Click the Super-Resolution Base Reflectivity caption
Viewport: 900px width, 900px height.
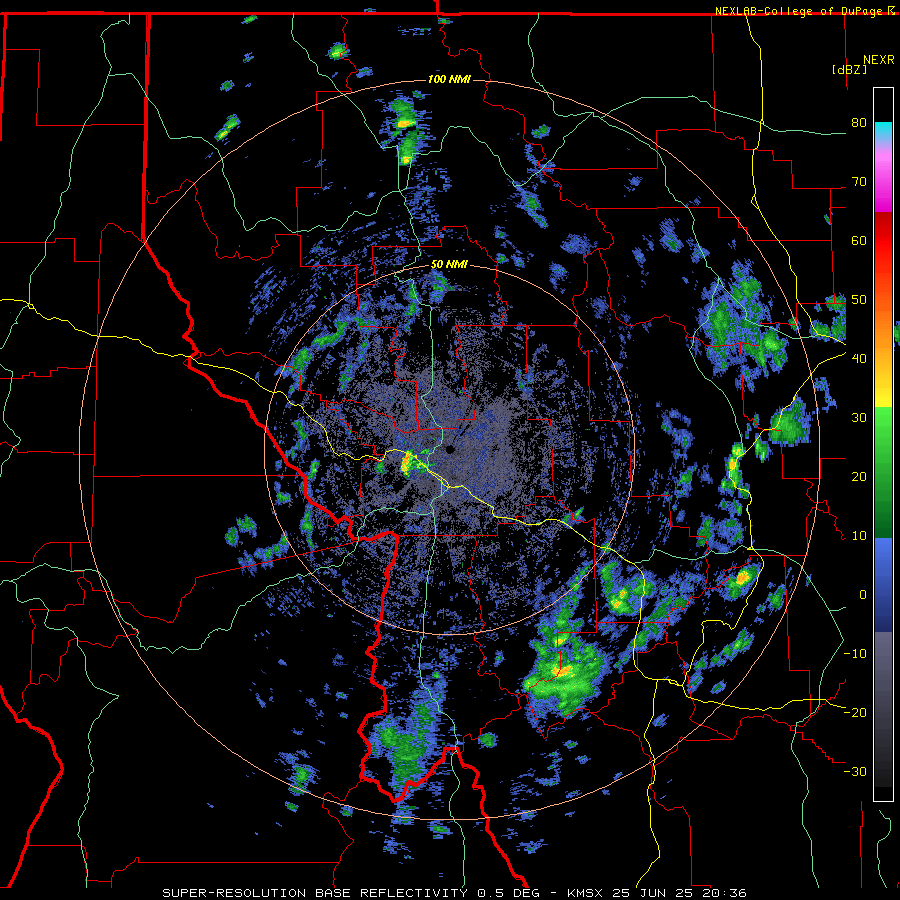point(455,893)
